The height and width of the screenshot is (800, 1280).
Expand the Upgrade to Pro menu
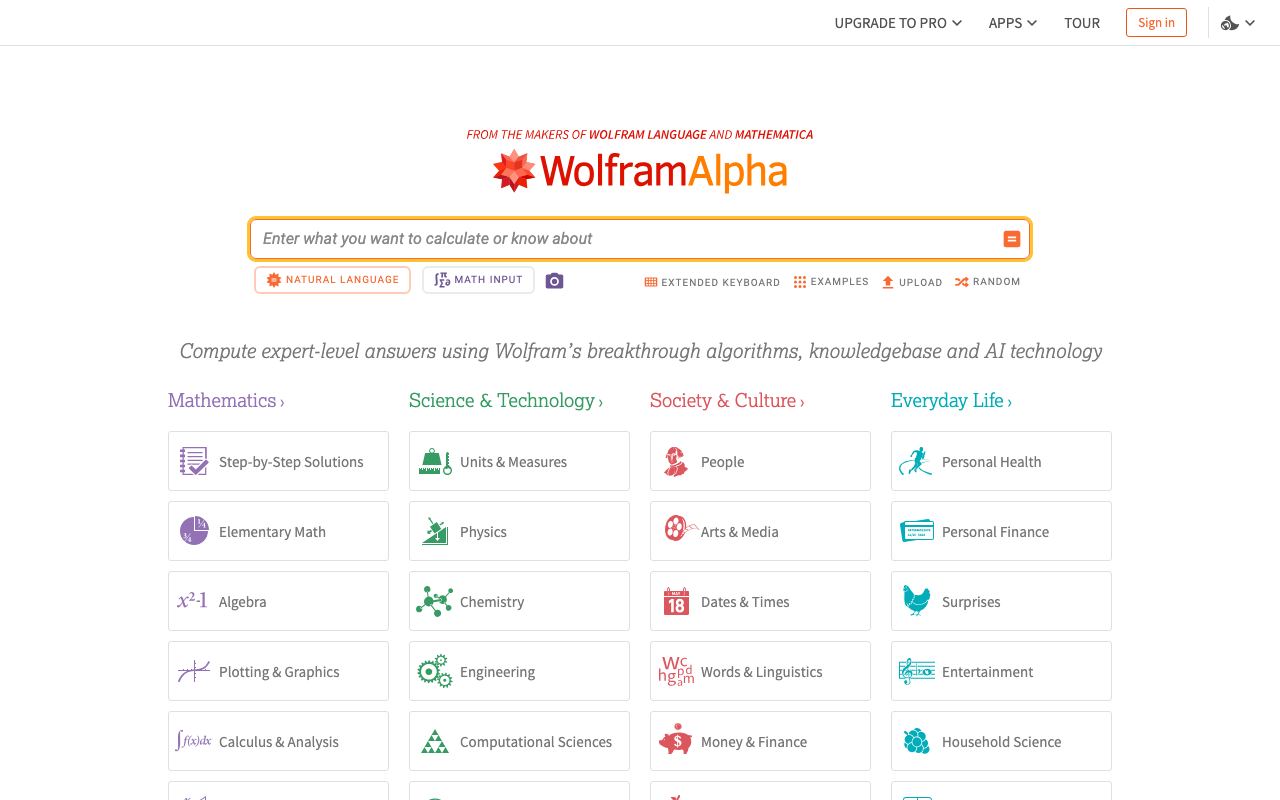(898, 23)
